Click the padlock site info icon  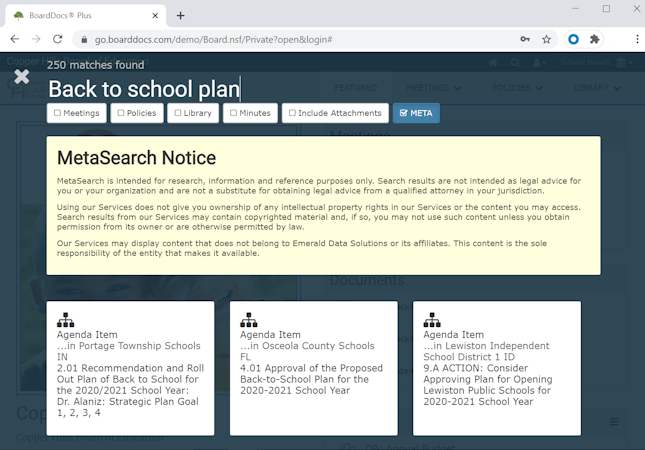84,39
